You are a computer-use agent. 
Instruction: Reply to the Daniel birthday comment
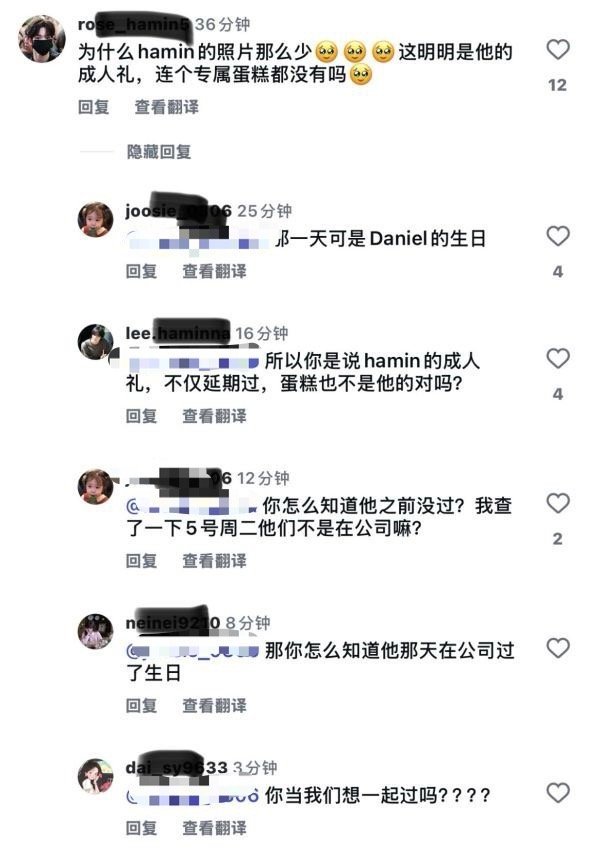[x=141, y=271]
